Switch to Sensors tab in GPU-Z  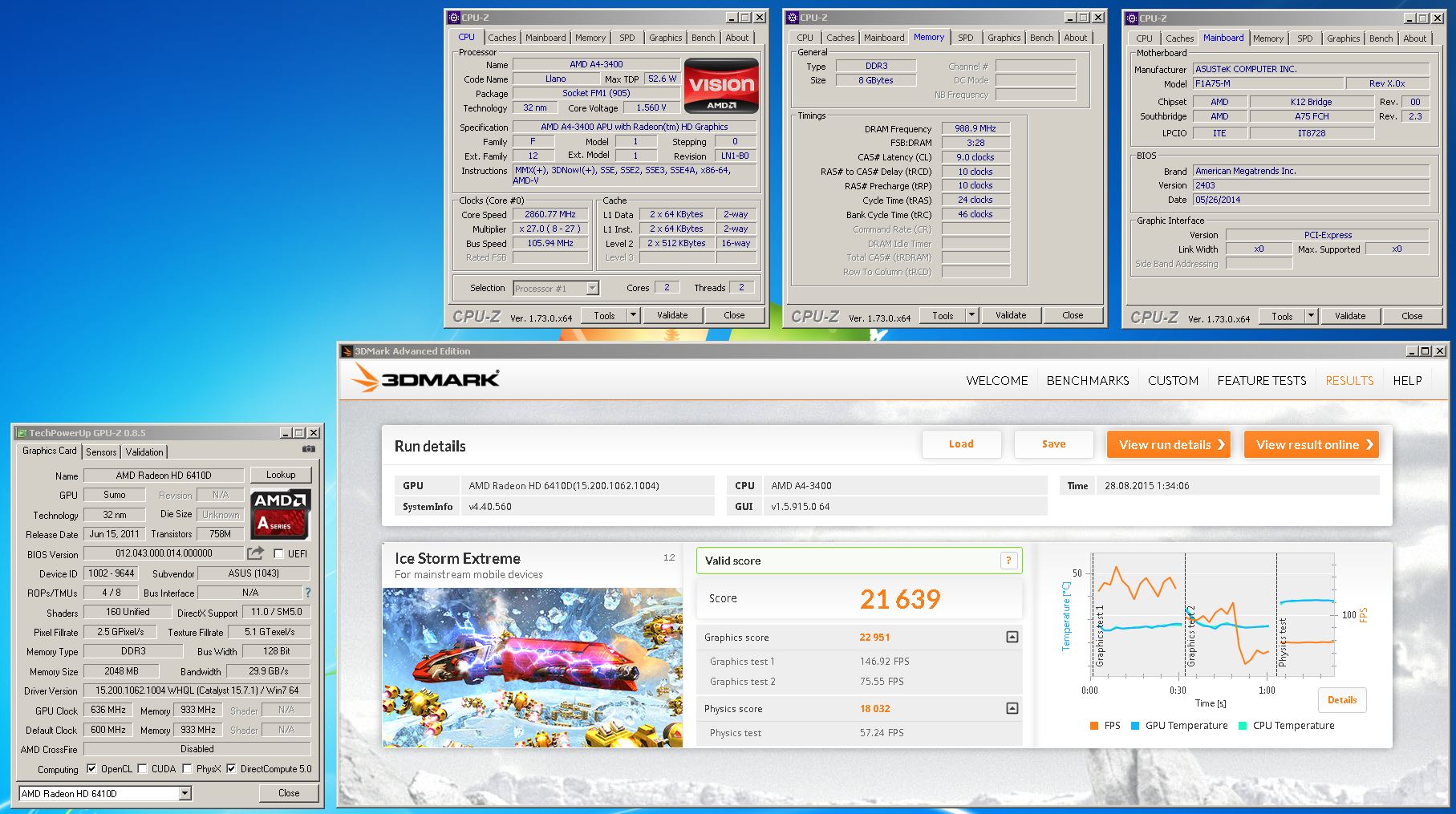click(x=101, y=452)
